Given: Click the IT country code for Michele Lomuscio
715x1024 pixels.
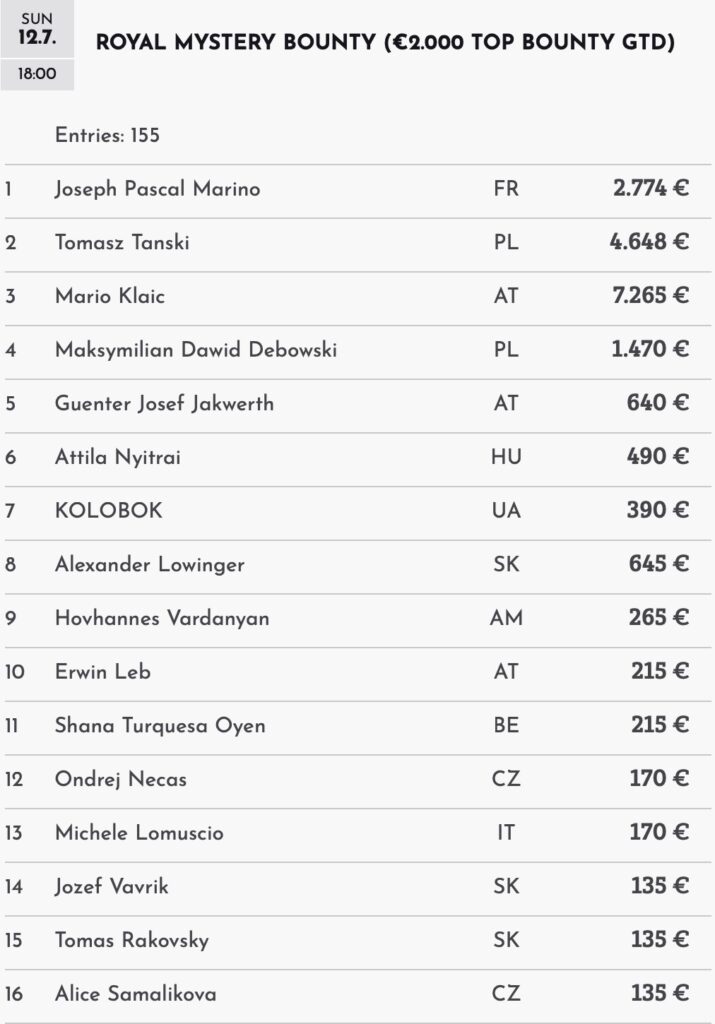Looking at the screenshot, I should (506, 832).
